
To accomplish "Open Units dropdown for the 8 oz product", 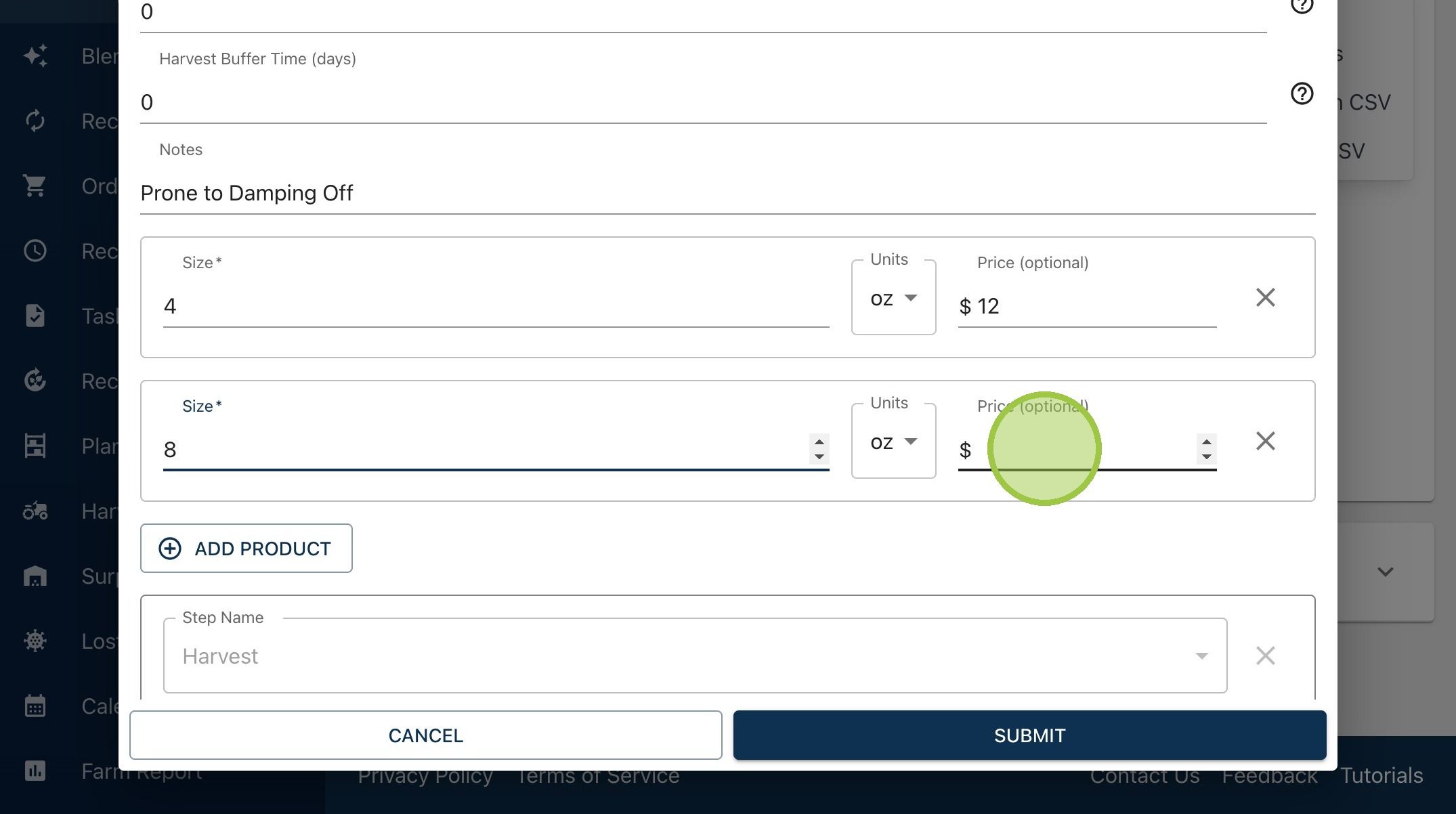I will [893, 442].
